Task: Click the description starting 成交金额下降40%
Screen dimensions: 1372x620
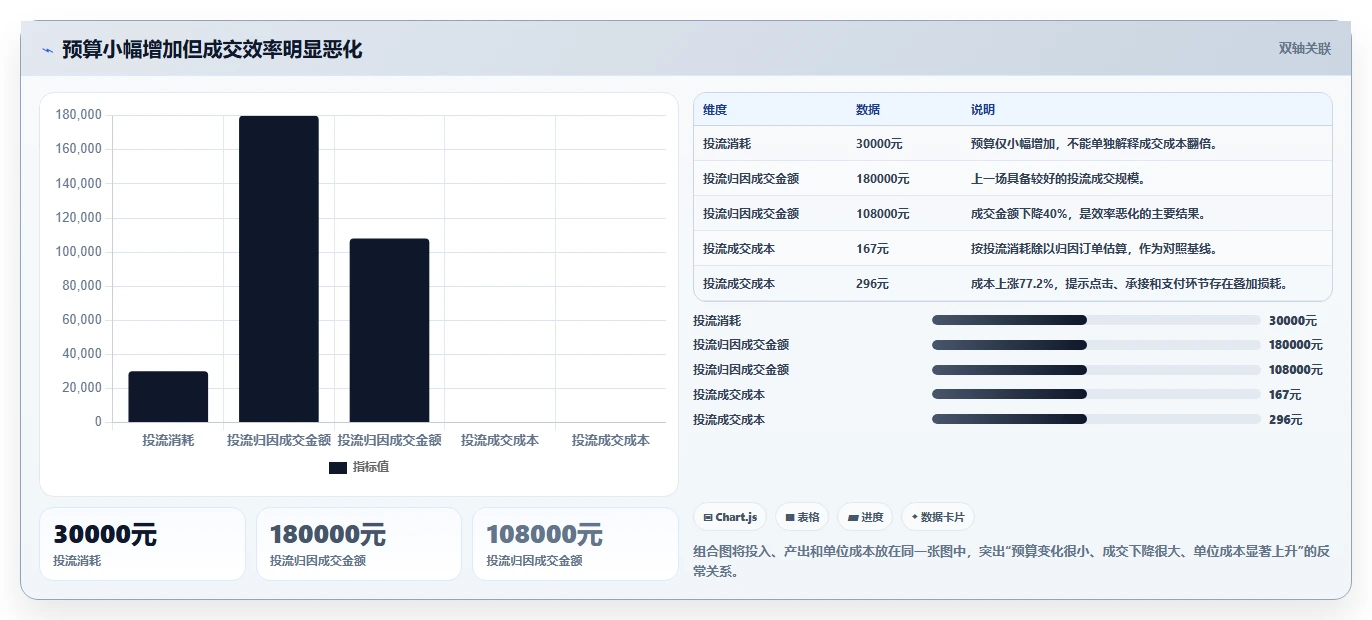Action: coord(1088,214)
